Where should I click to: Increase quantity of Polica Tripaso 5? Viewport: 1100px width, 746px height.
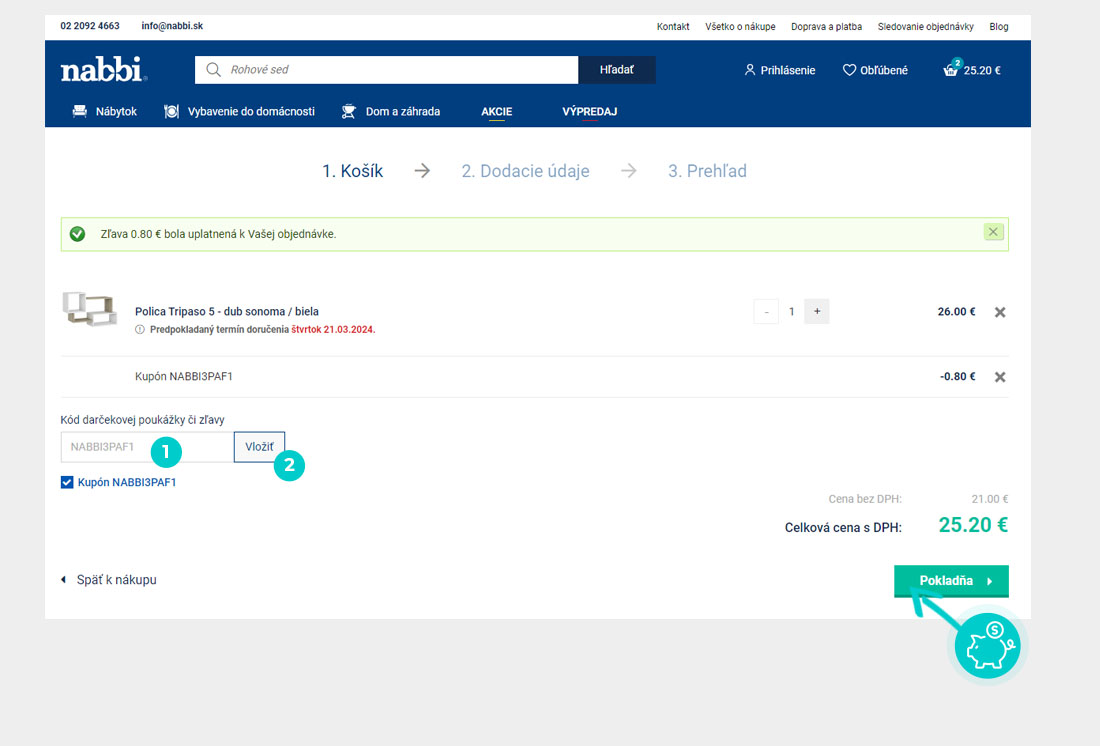817,312
